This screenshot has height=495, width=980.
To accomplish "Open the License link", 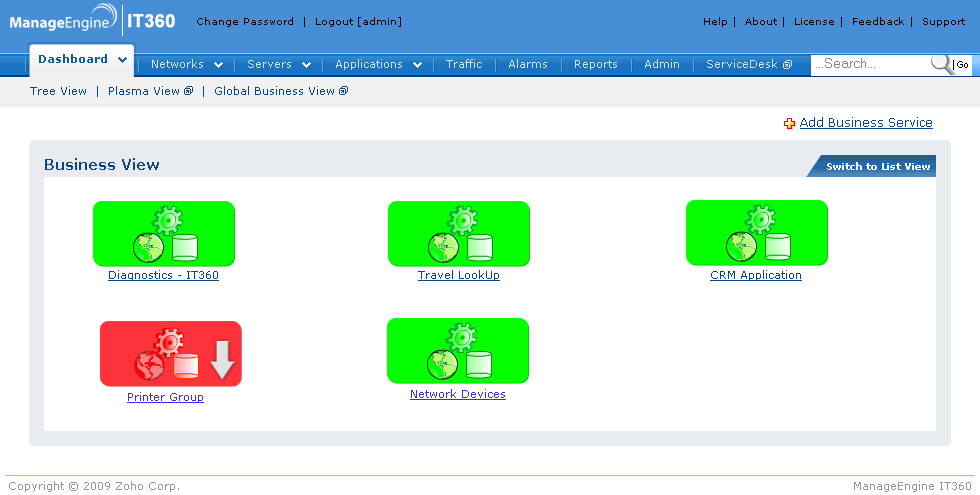I will (x=814, y=22).
